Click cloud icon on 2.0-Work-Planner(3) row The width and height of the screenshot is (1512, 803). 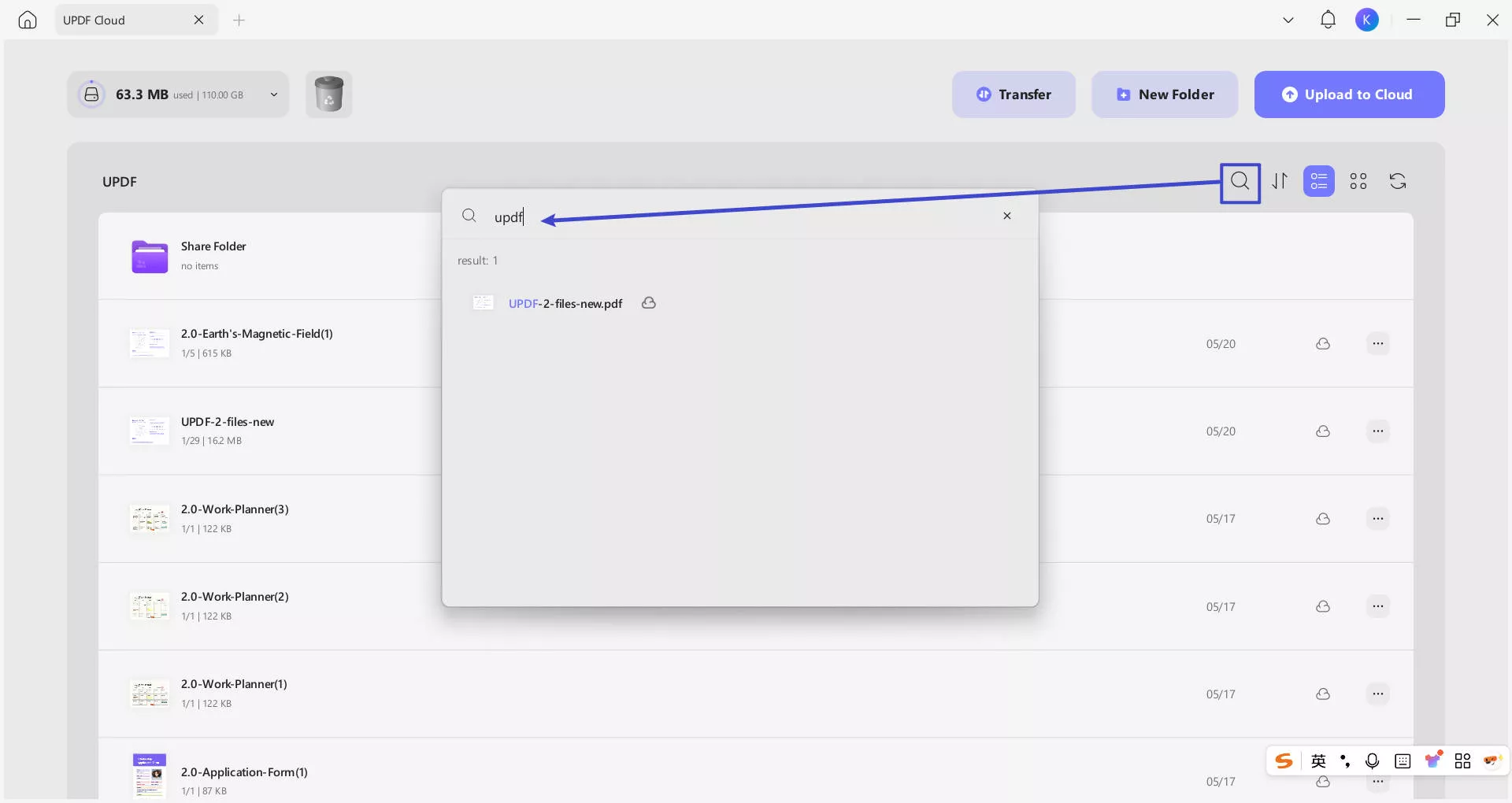point(1323,519)
